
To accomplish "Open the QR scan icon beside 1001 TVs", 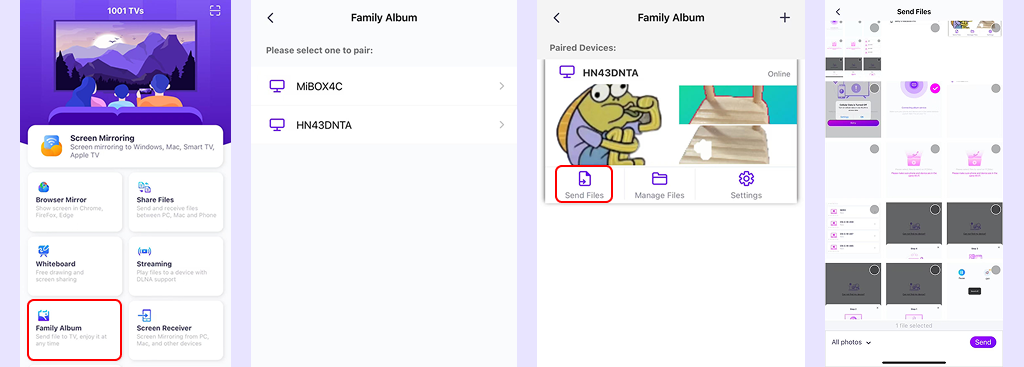I will [x=215, y=10].
